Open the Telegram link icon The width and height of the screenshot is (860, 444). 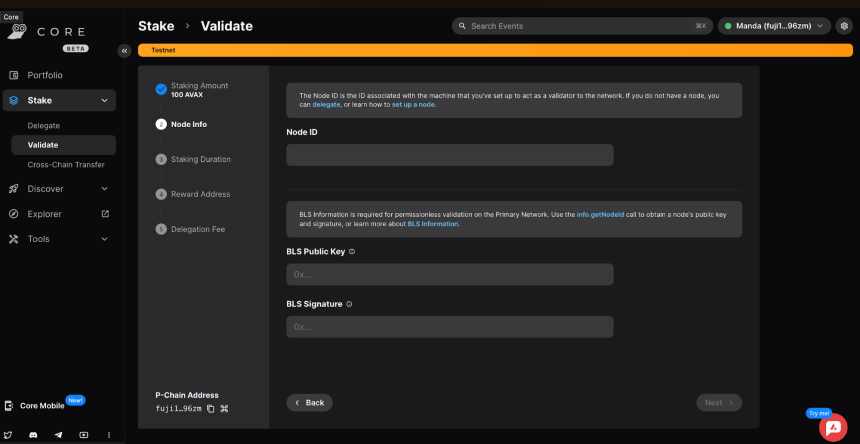click(59, 435)
